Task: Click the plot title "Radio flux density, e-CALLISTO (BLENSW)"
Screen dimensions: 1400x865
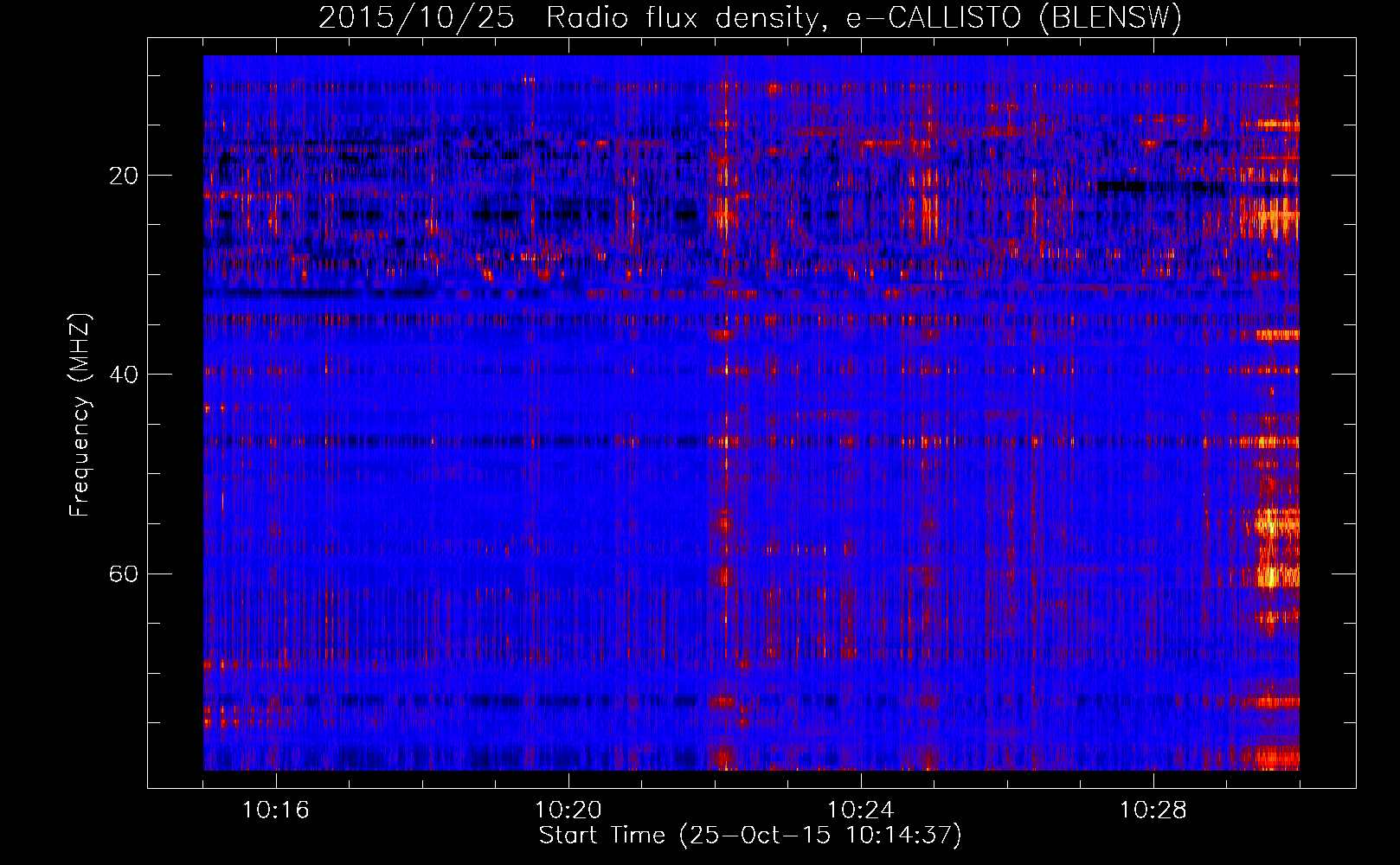Action: [x=864, y=18]
